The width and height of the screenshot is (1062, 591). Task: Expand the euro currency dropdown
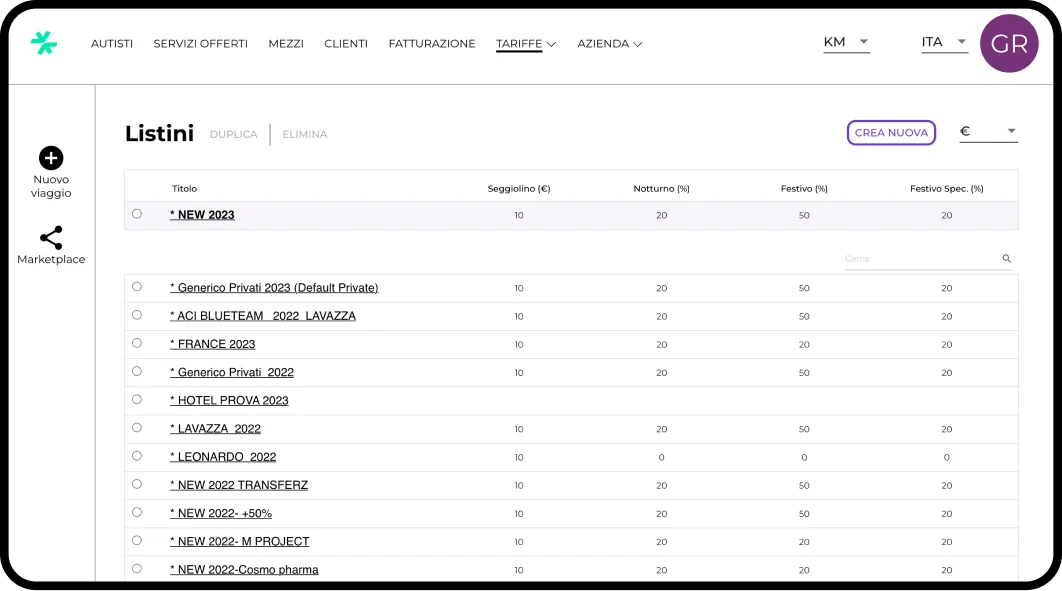(x=988, y=131)
